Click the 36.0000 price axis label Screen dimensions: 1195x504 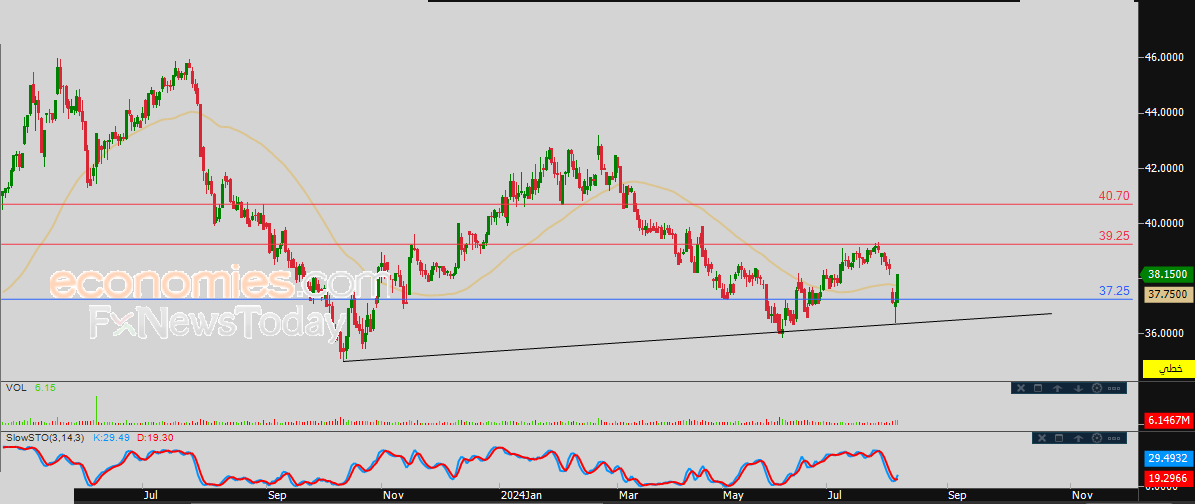click(1166, 333)
